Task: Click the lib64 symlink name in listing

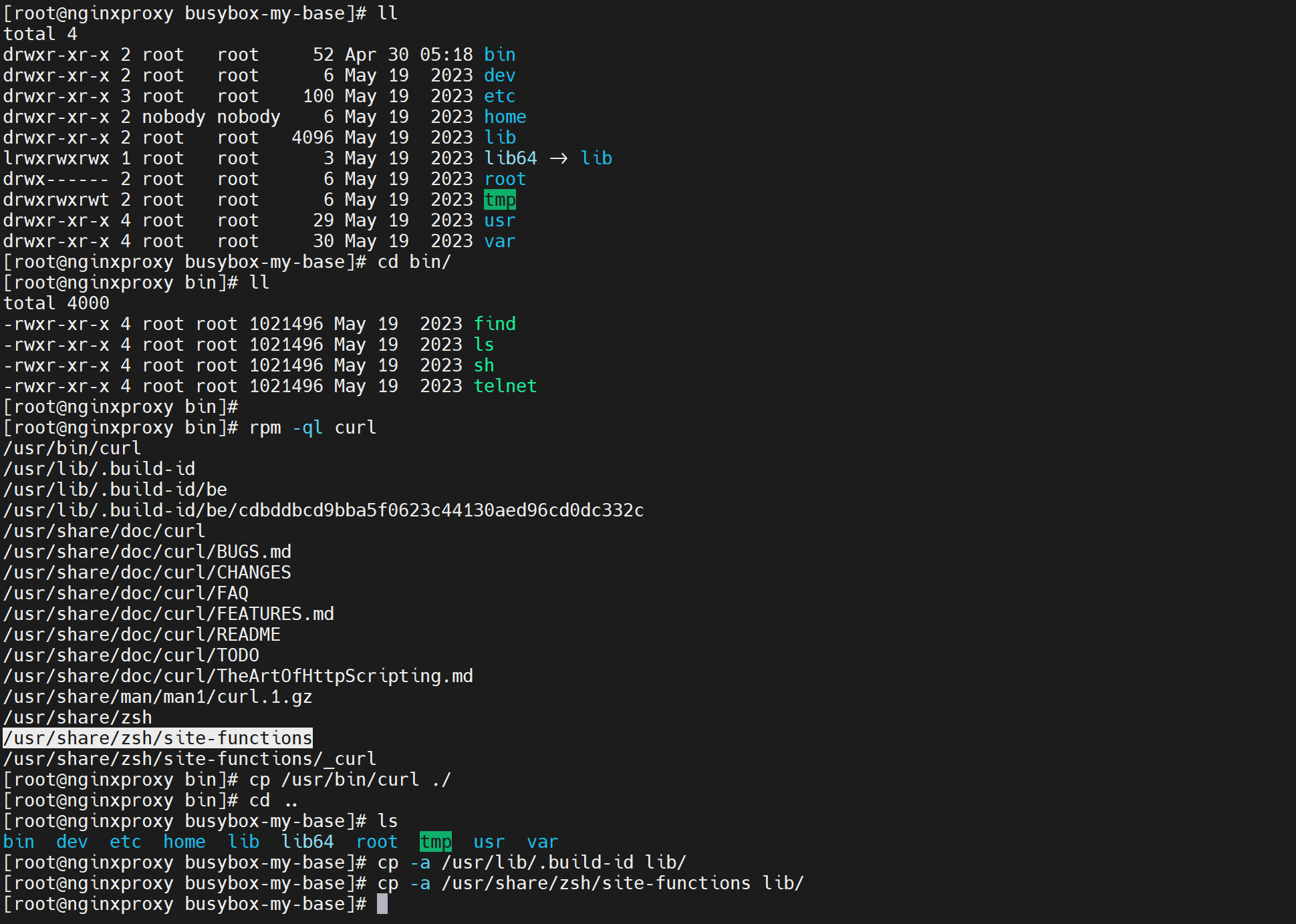Action: point(511,158)
